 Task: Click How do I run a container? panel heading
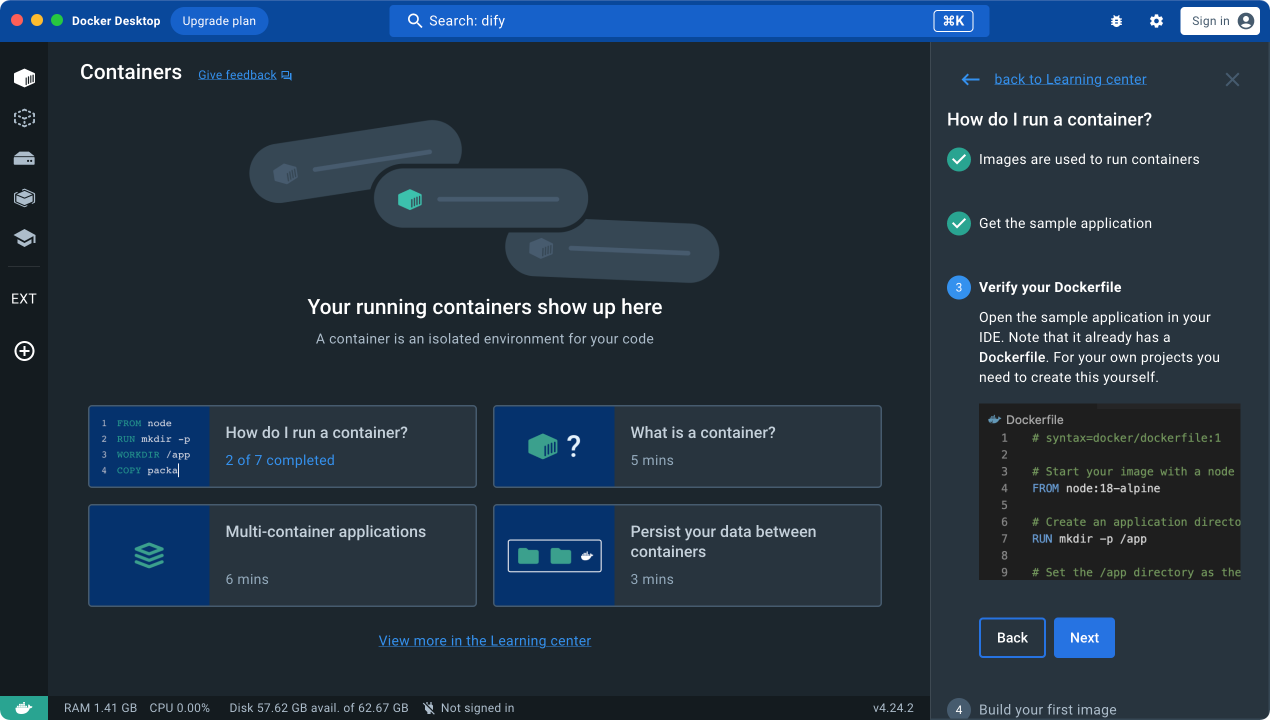(x=1049, y=119)
